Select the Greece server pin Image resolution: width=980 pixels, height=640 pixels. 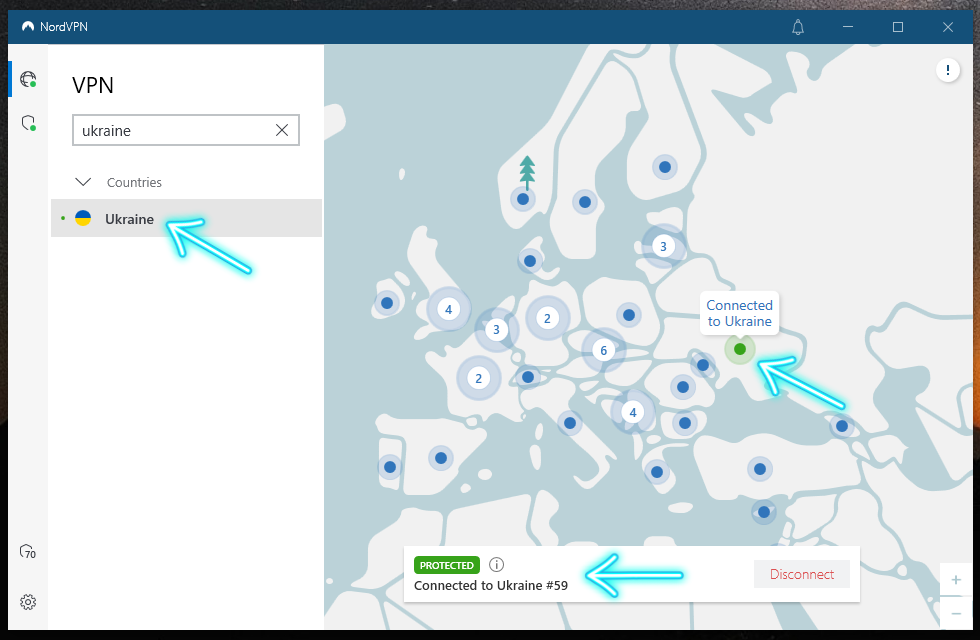pyautogui.click(x=657, y=472)
